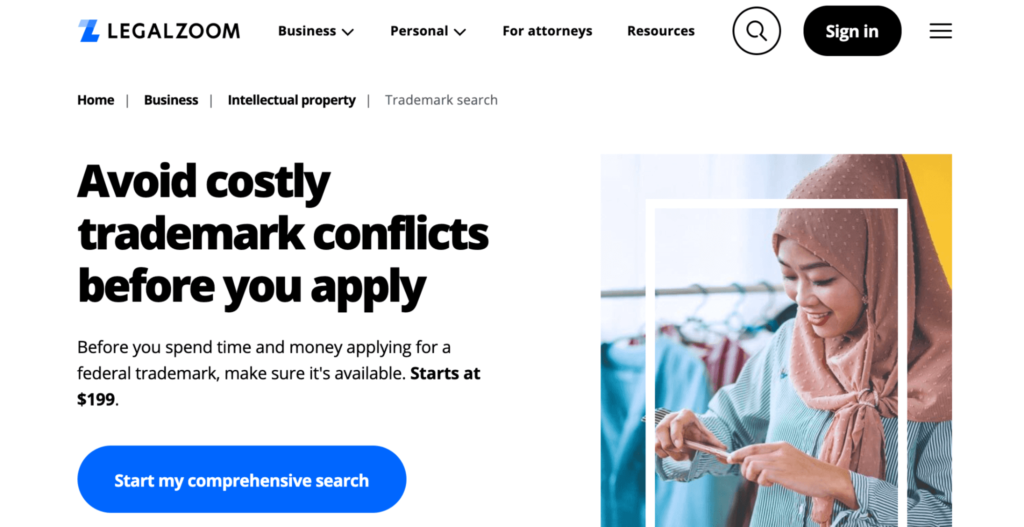The width and height of the screenshot is (1024, 527).
Task: Open the Business navigation menu
Action: [316, 31]
